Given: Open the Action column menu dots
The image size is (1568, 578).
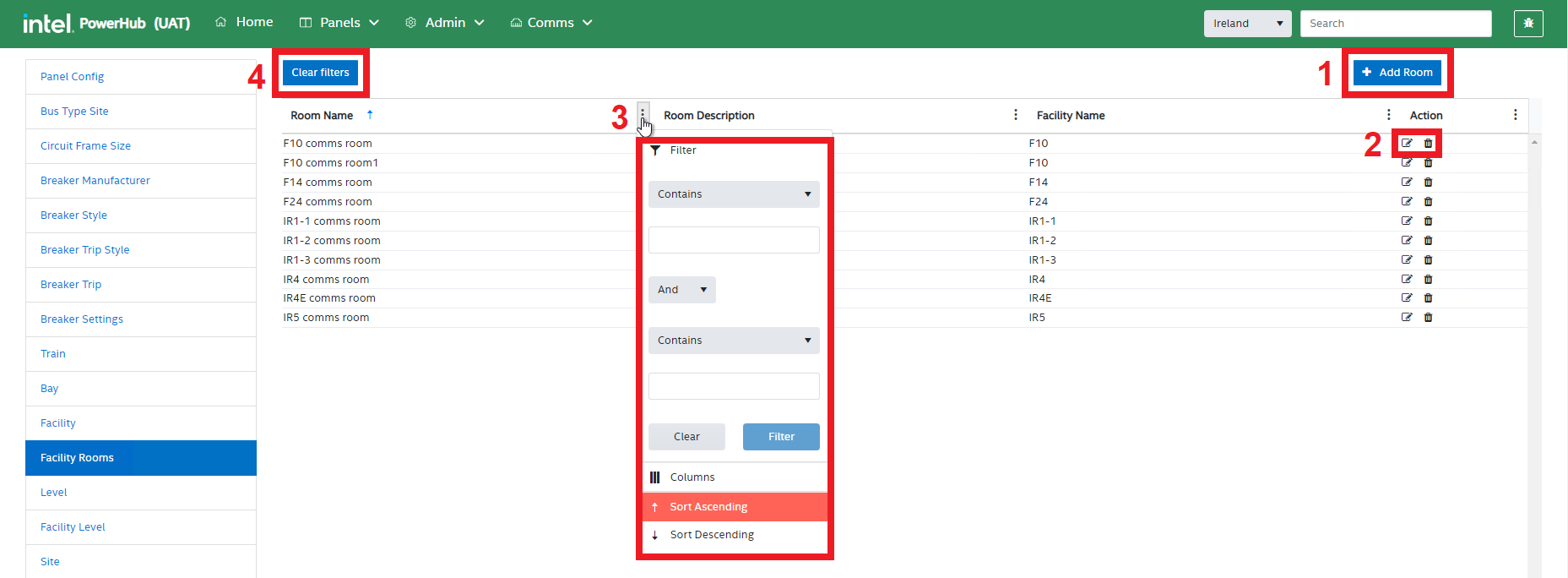Looking at the screenshot, I should tap(1515, 115).
